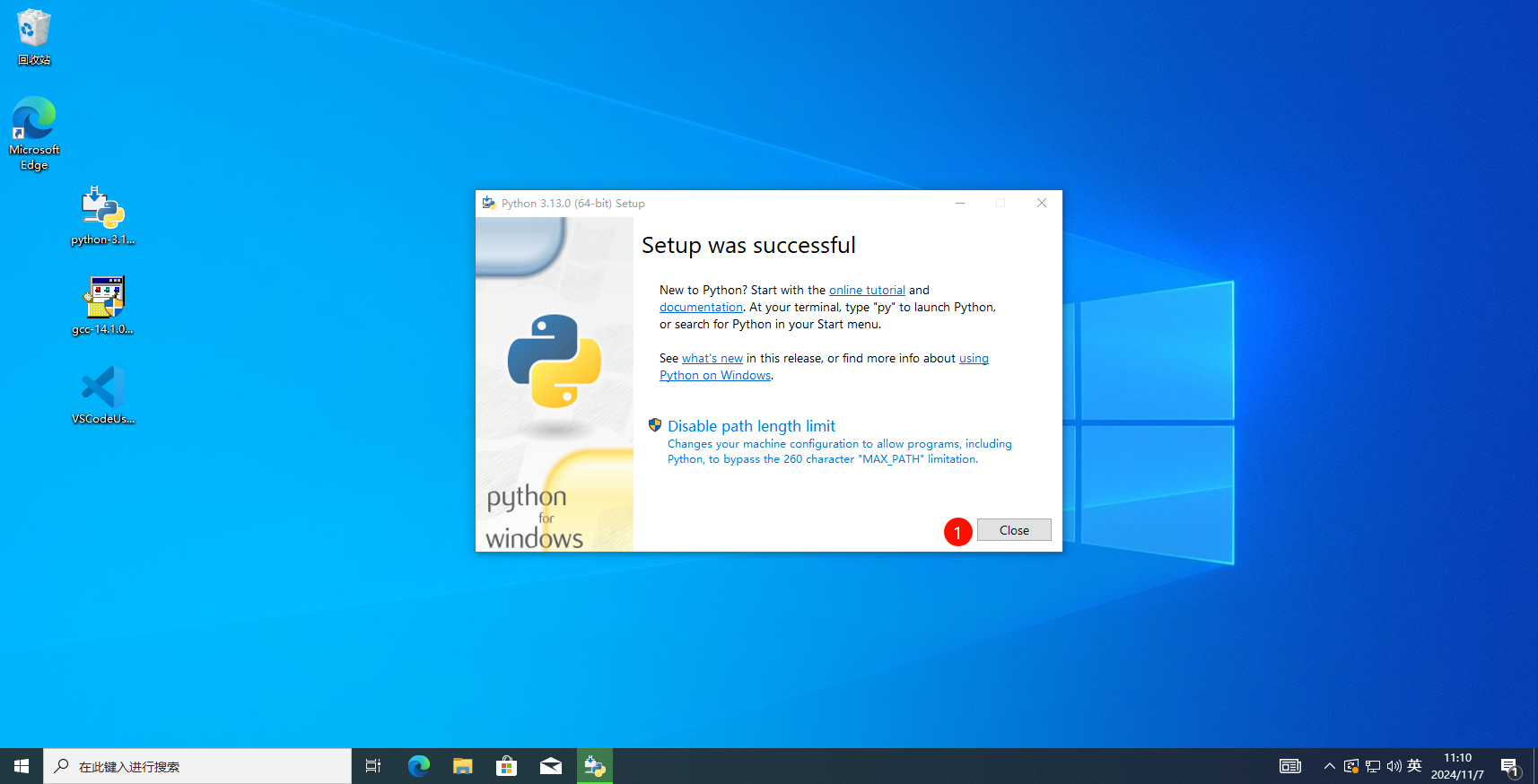Viewport: 1538px width, 784px height.
Task: Open the Recycle Bin desktop icon
Action: [34, 36]
